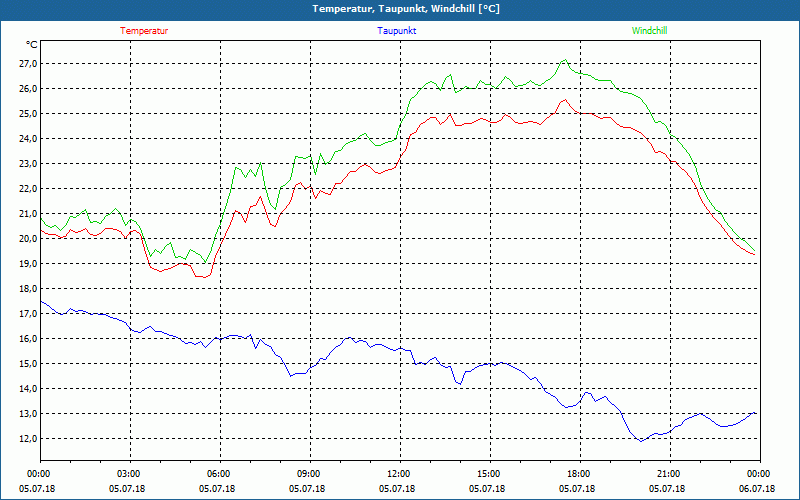Click the Temperatur low point near 05:30
This screenshot has height=500, width=800.
pos(204,277)
